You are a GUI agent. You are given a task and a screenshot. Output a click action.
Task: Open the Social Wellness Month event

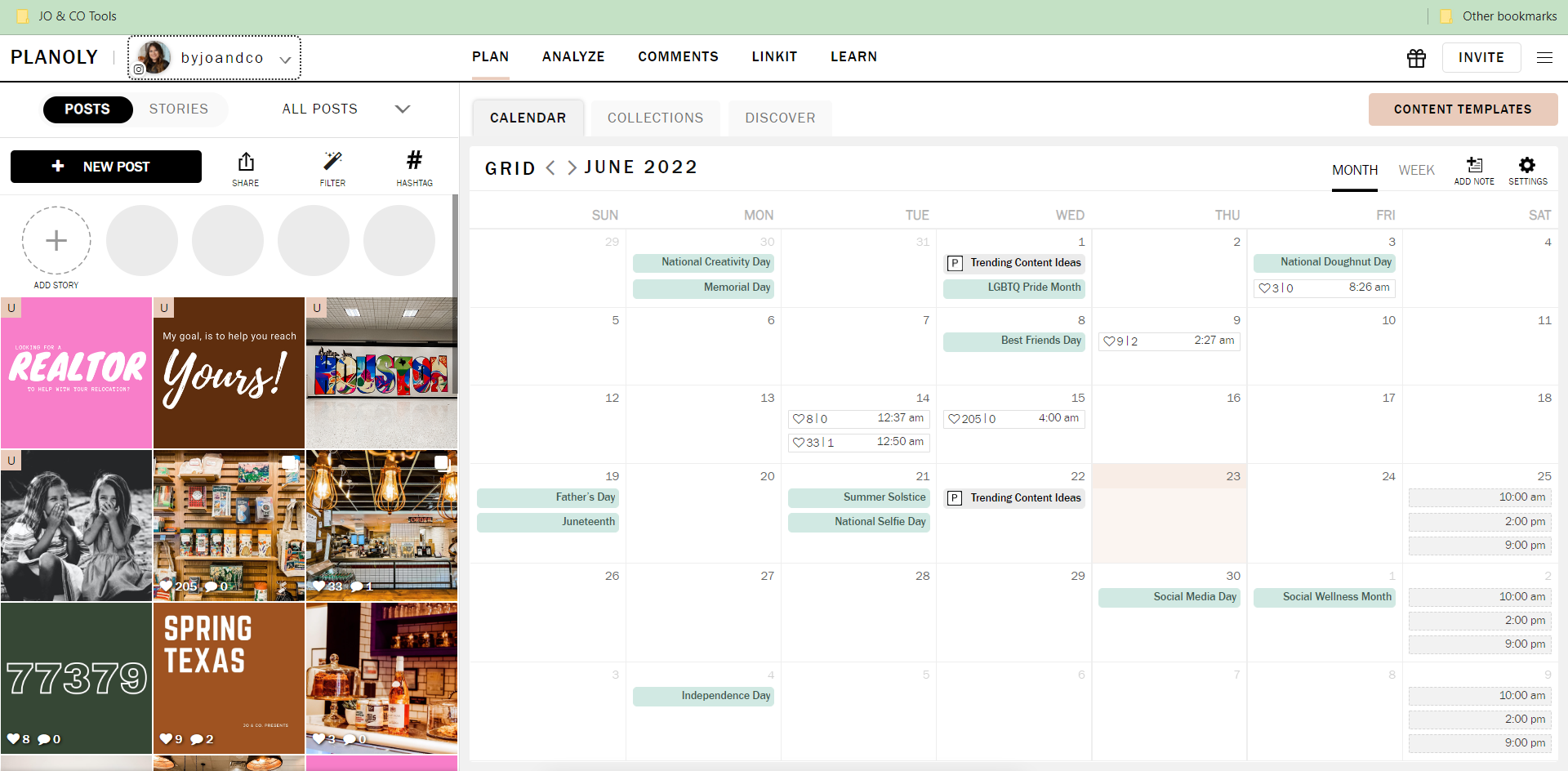tap(1325, 597)
